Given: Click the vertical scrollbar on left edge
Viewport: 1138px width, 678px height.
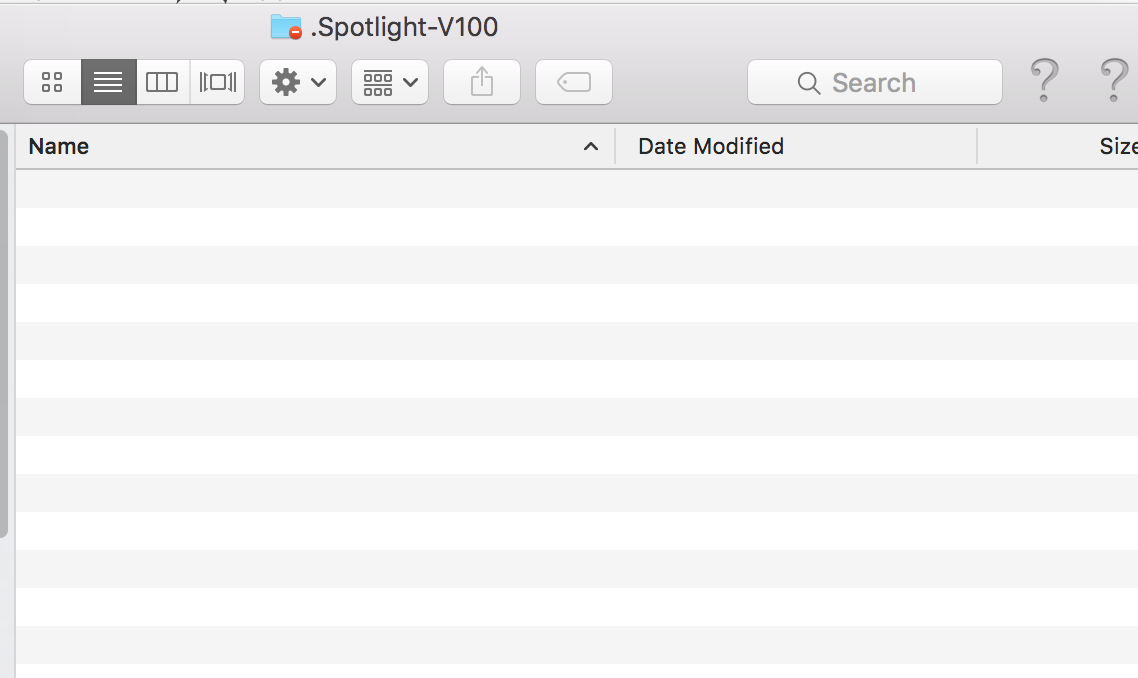Looking at the screenshot, I should pyautogui.click(x=4, y=330).
